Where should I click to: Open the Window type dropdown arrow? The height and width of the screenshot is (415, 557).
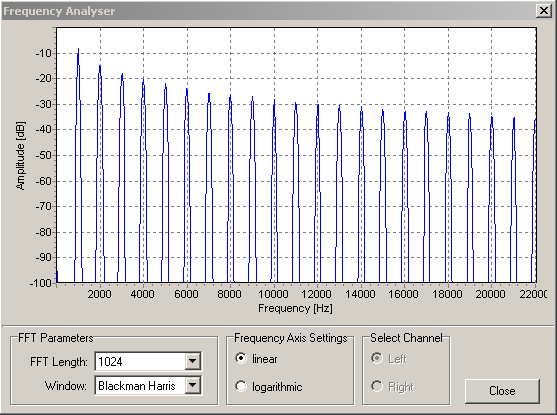click(x=193, y=385)
